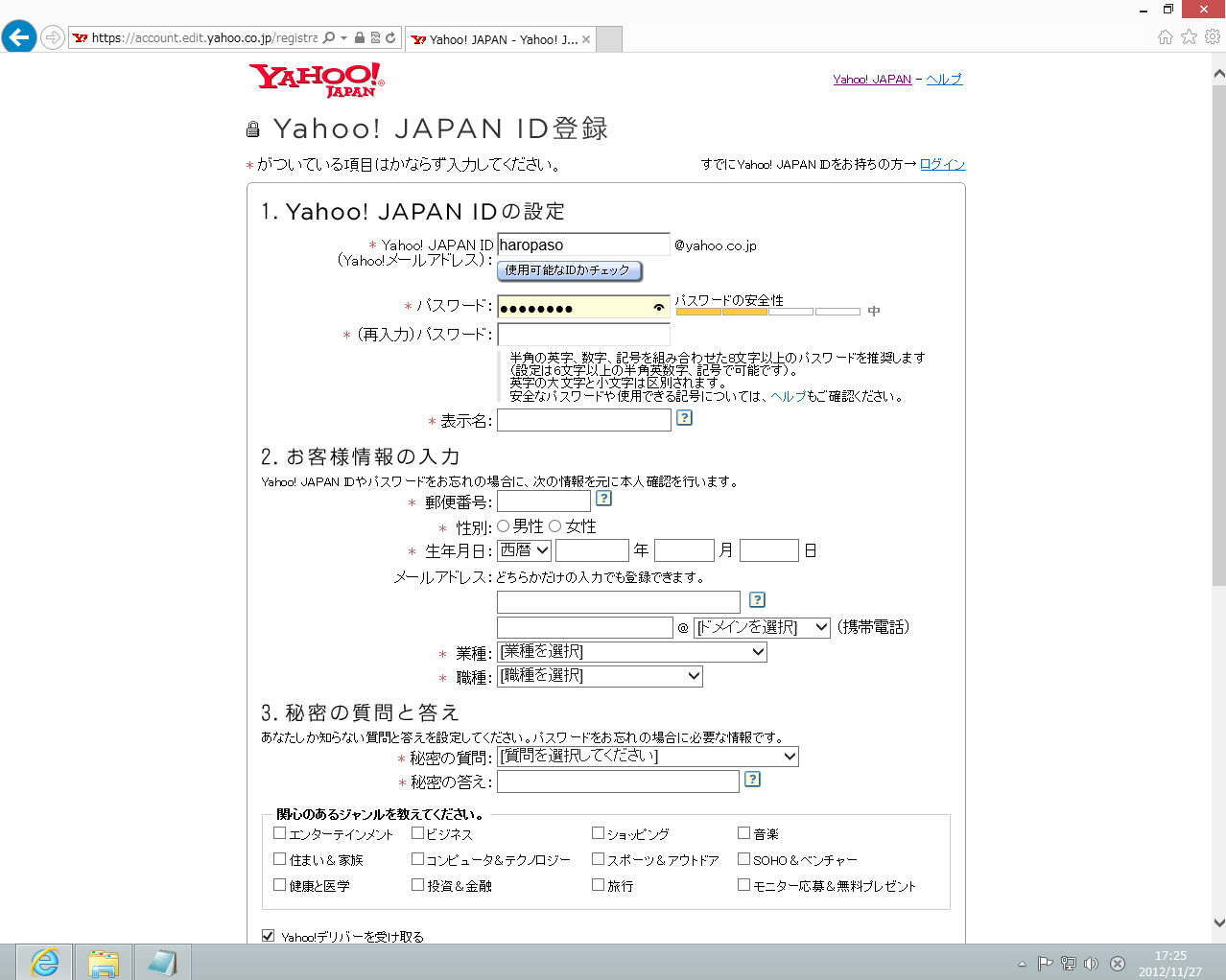Close the Yahoo! JAPAN browser tab
This screenshot has height=980, width=1226.
[586, 39]
